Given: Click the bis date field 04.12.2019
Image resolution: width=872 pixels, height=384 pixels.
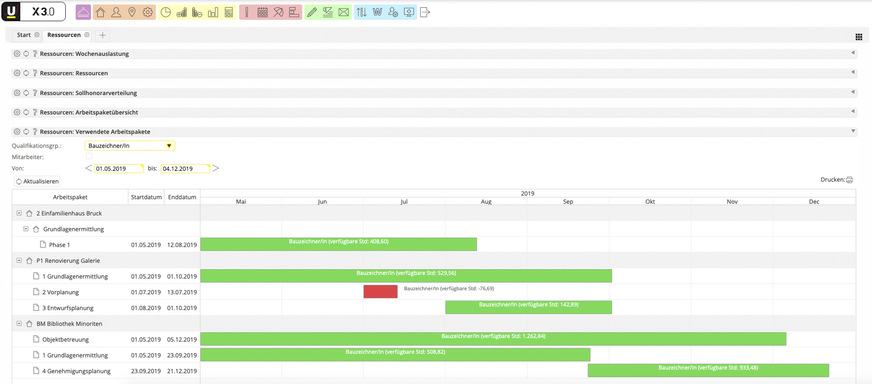Looking at the screenshot, I should click(x=185, y=168).
